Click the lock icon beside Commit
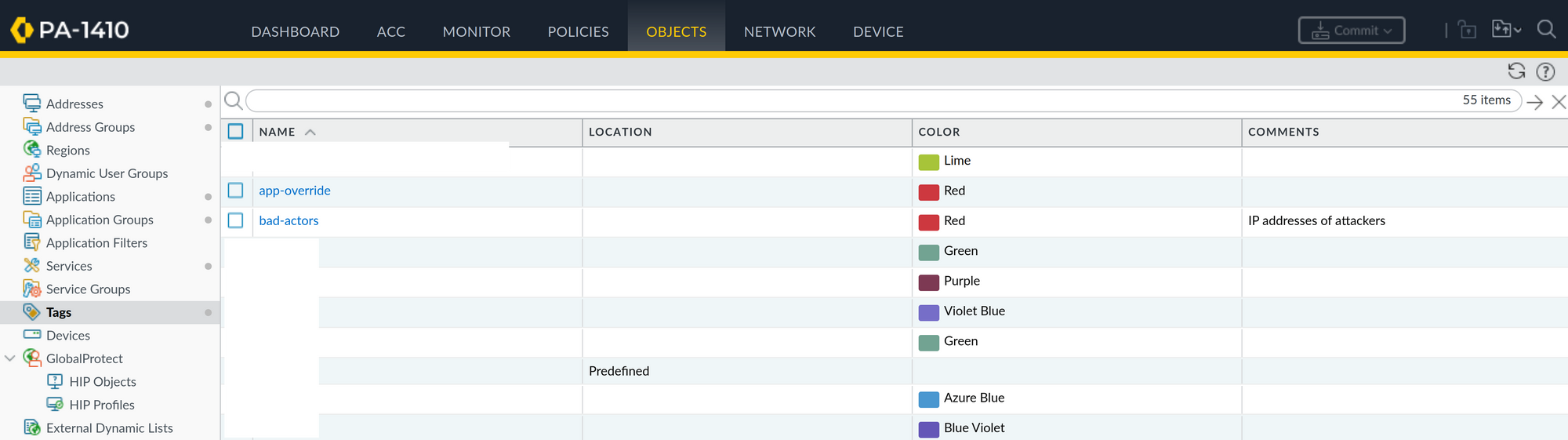 tap(1467, 30)
